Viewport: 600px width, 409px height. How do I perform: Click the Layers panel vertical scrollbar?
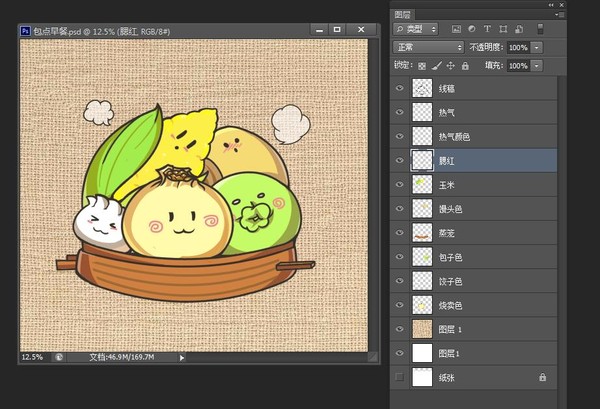[x=561, y=241]
